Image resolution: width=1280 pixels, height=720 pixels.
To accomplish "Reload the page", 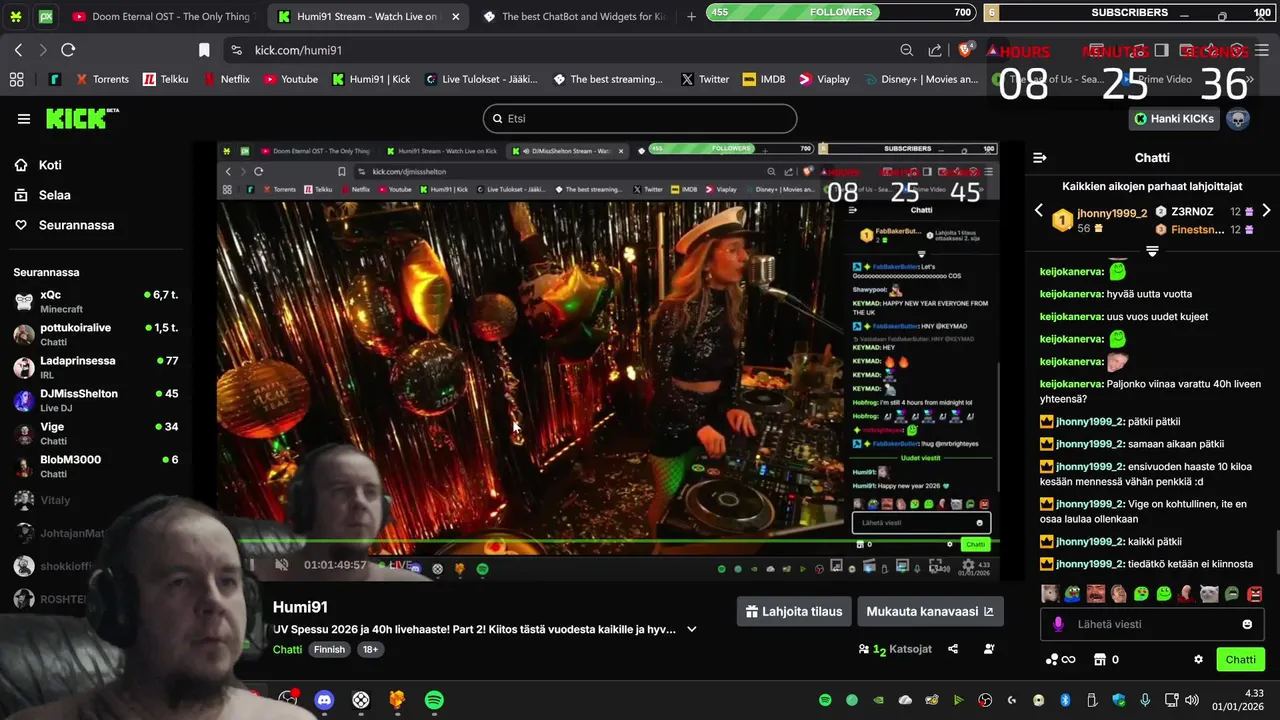I will pyautogui.click(x=68, y=50).
